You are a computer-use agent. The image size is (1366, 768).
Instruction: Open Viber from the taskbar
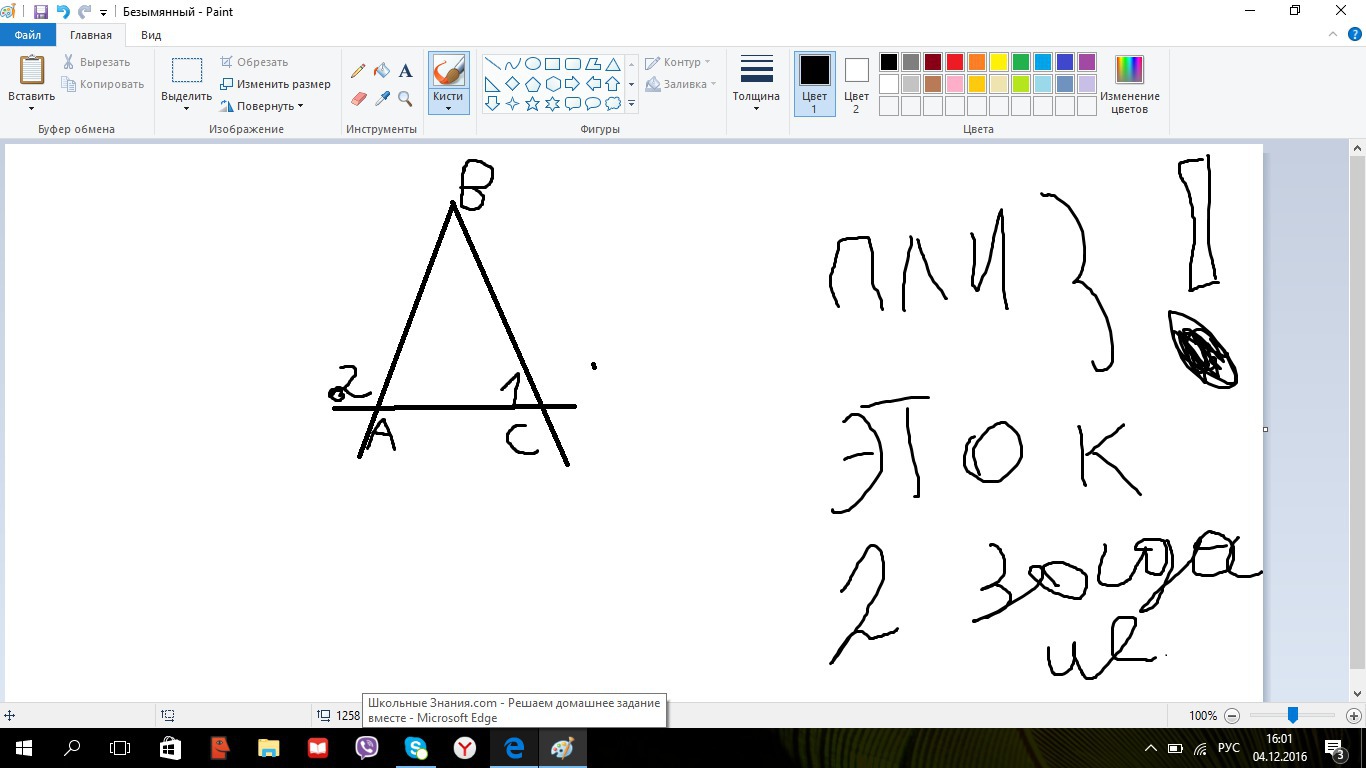[x=367, y=748]
